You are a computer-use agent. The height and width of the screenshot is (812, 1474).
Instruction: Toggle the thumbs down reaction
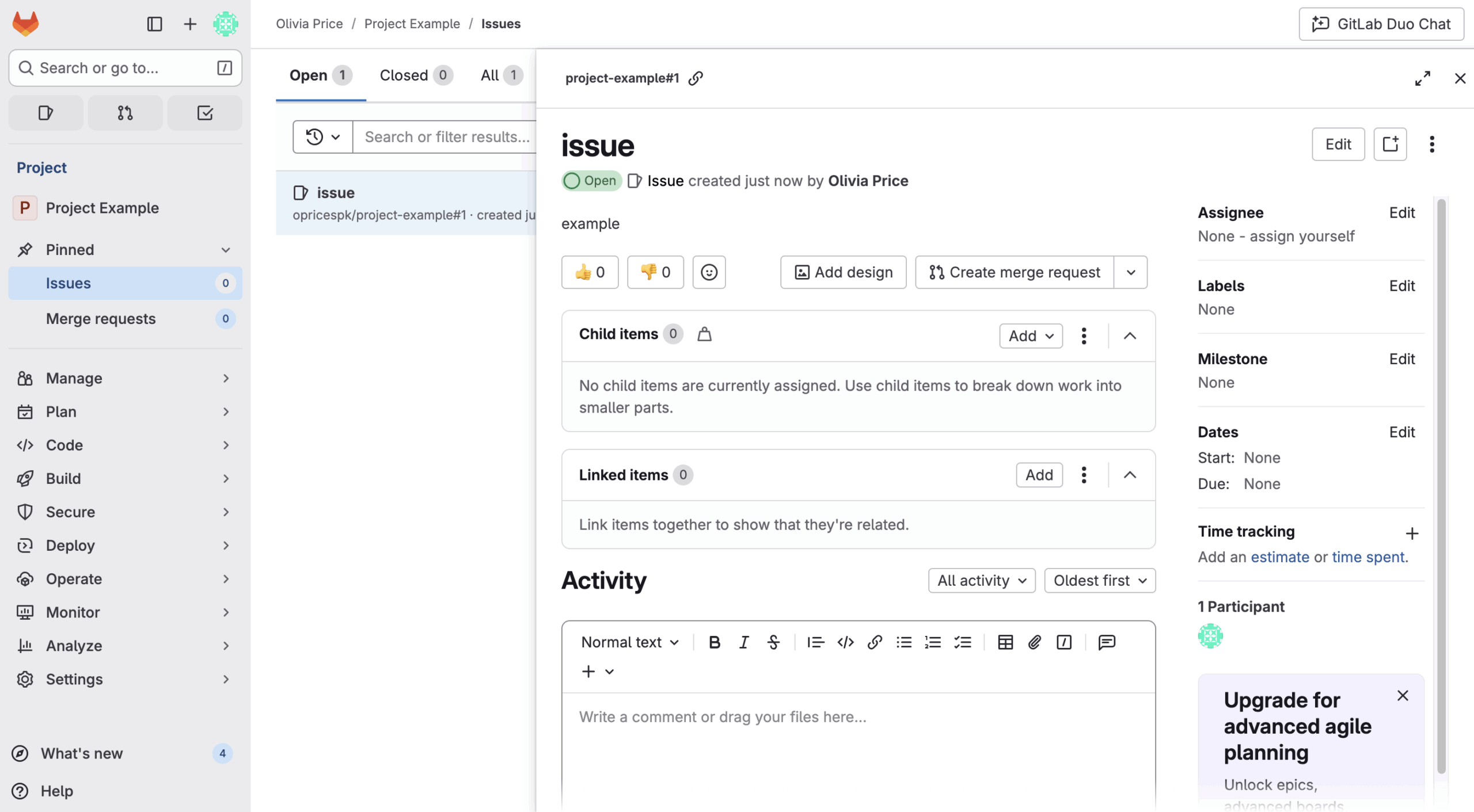pos(655,272)
